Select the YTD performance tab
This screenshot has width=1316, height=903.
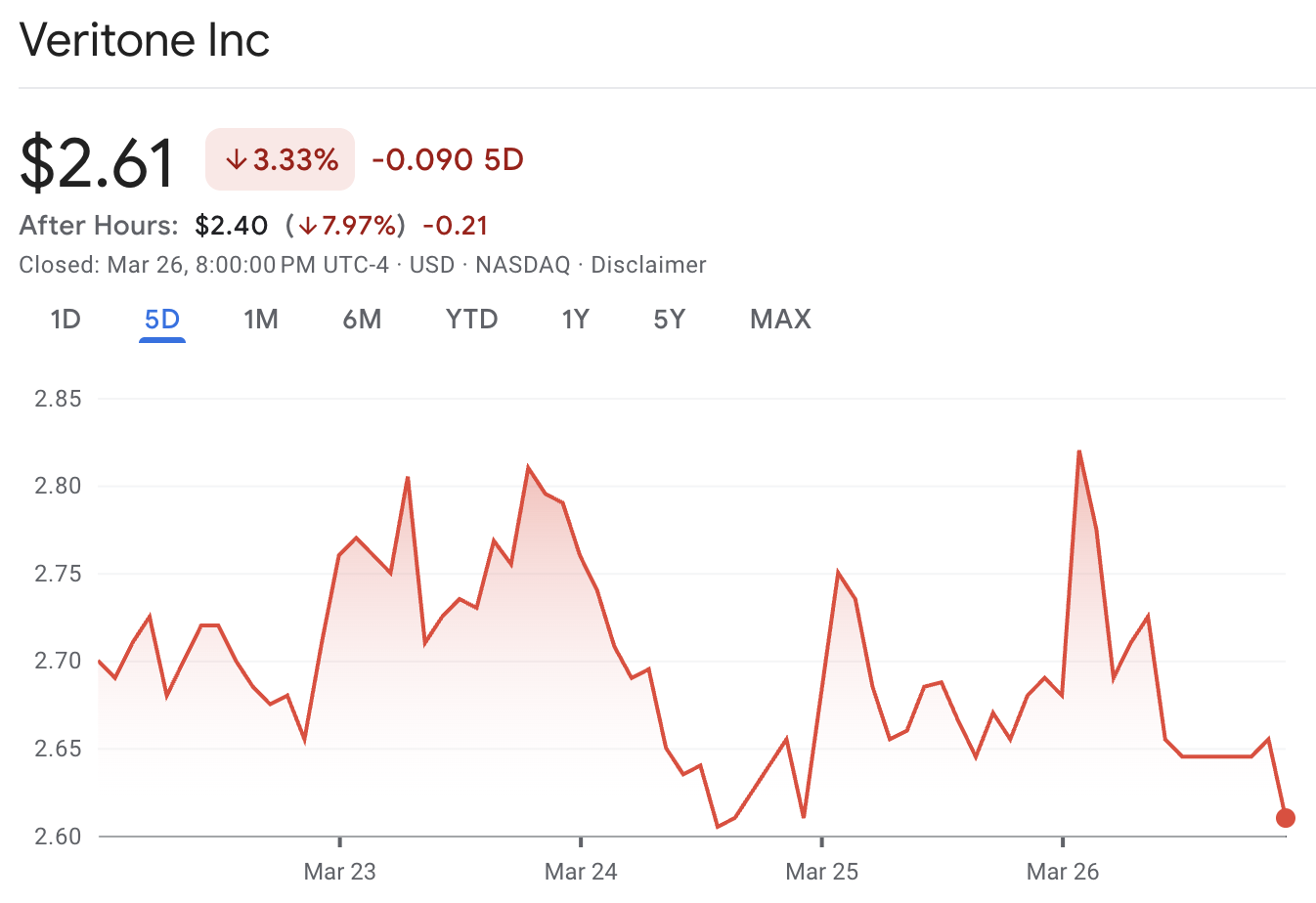click(x=471, y=319)
